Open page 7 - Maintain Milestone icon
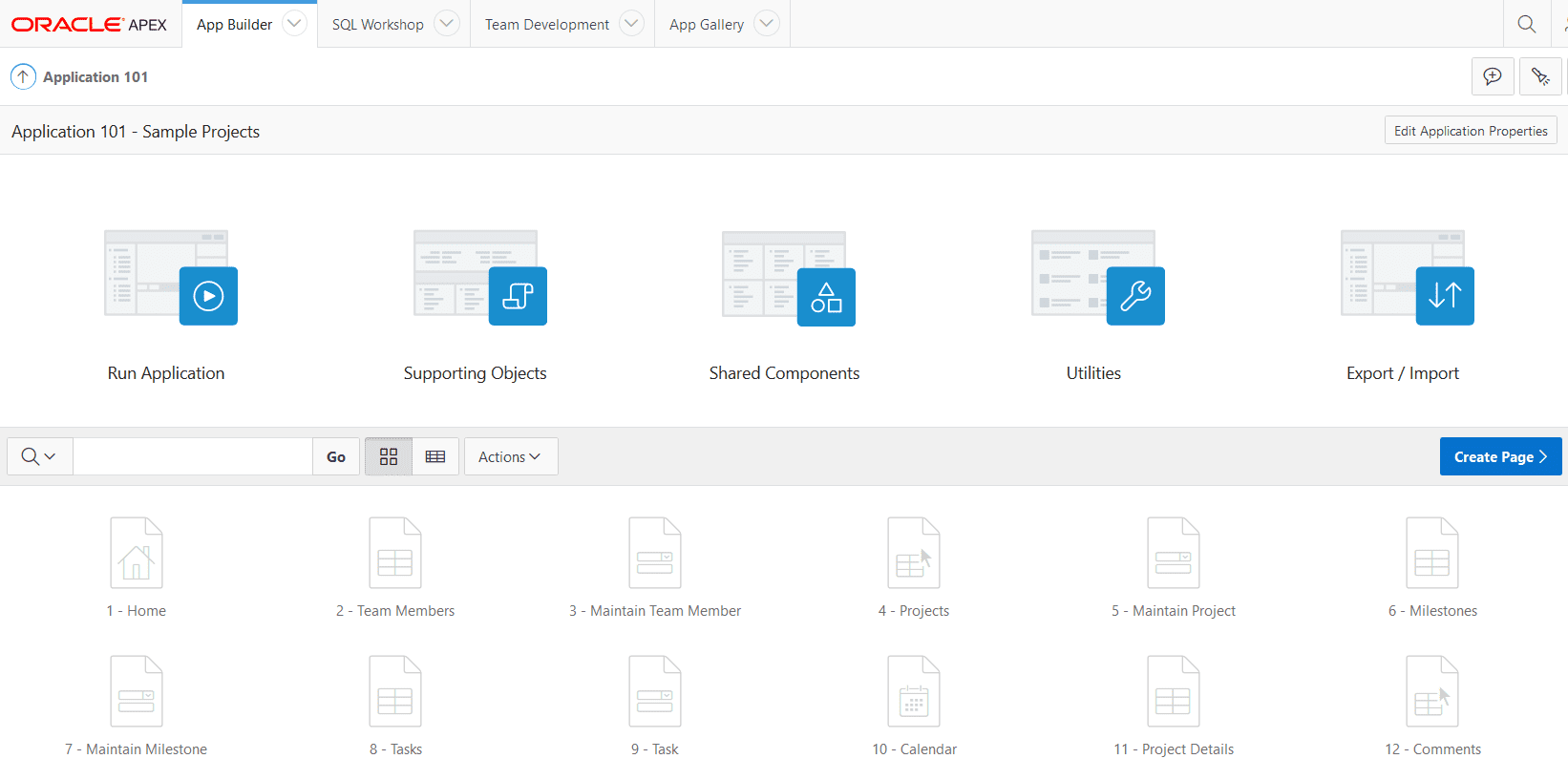The width and height of the screenshot is (1568, 780). (x=137, y=691)
